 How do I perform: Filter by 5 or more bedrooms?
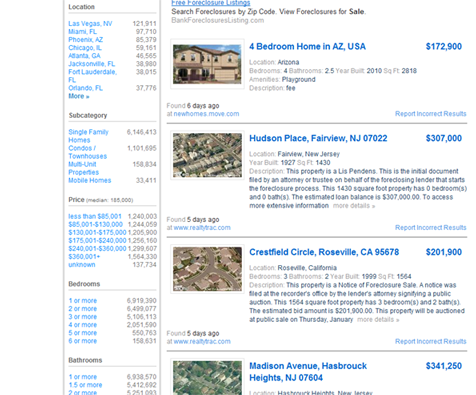click(83, 333)
